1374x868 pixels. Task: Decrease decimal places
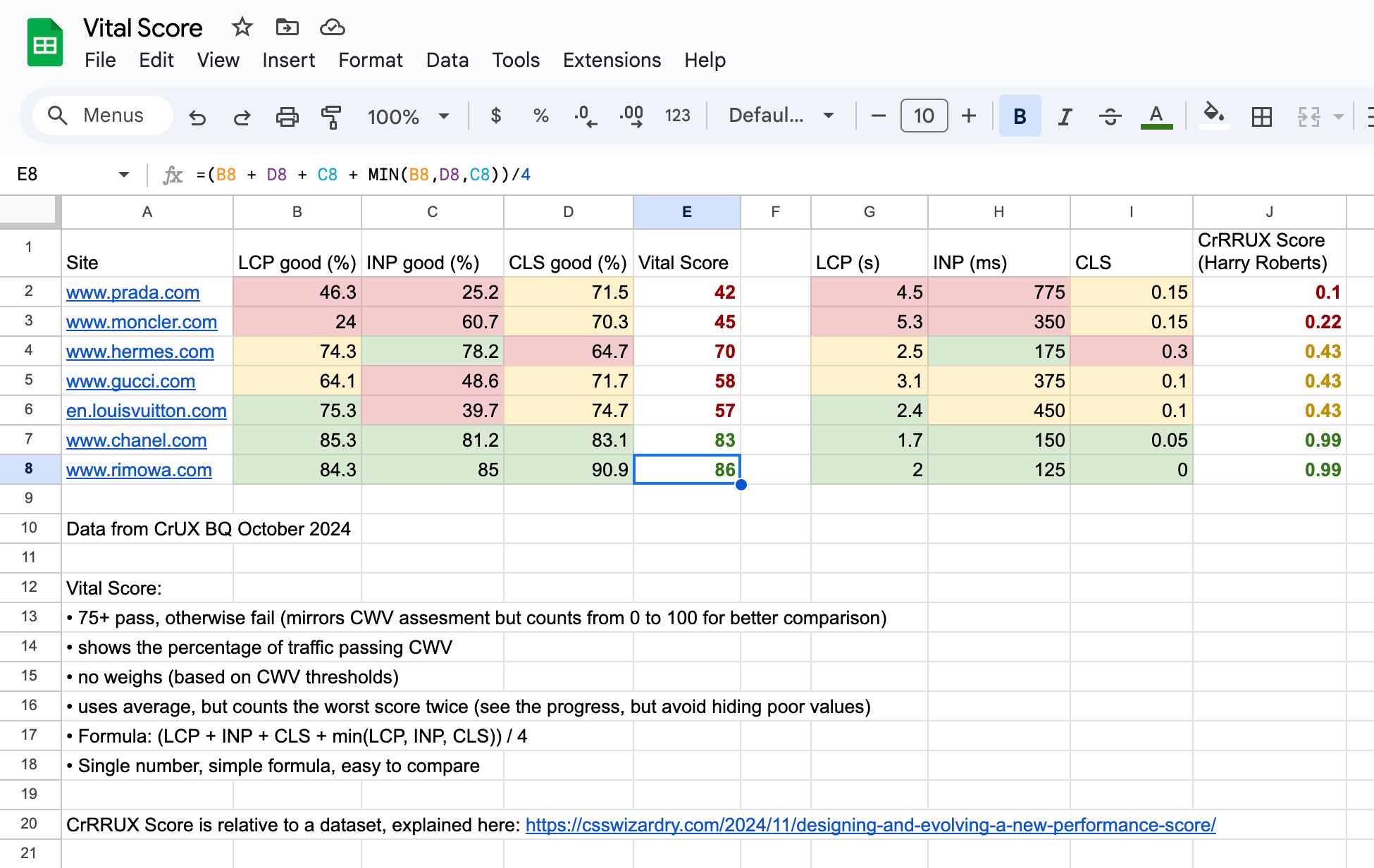[586, 116]
